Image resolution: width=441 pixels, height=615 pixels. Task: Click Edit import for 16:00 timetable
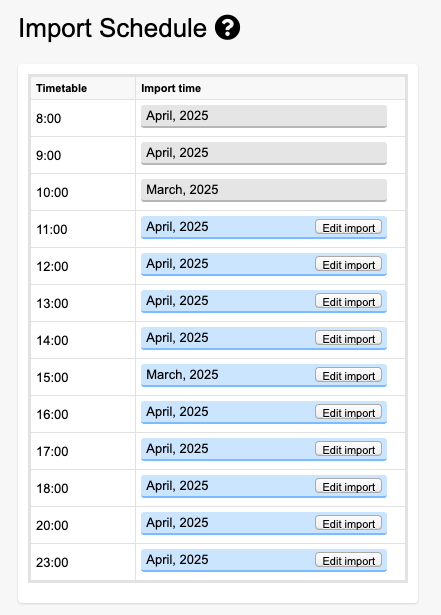point(348,412)
